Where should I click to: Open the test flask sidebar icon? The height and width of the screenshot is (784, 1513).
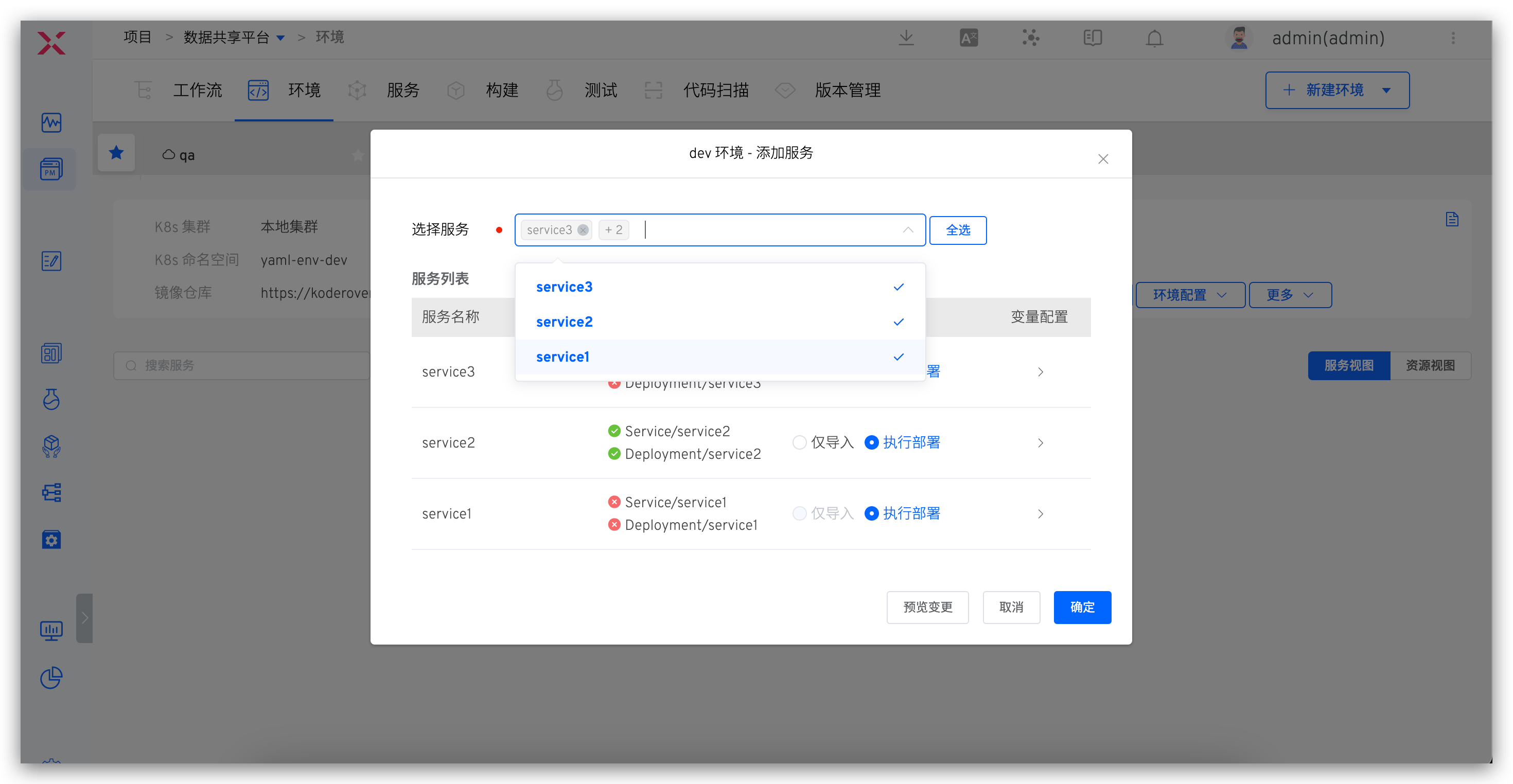point(51,399)
